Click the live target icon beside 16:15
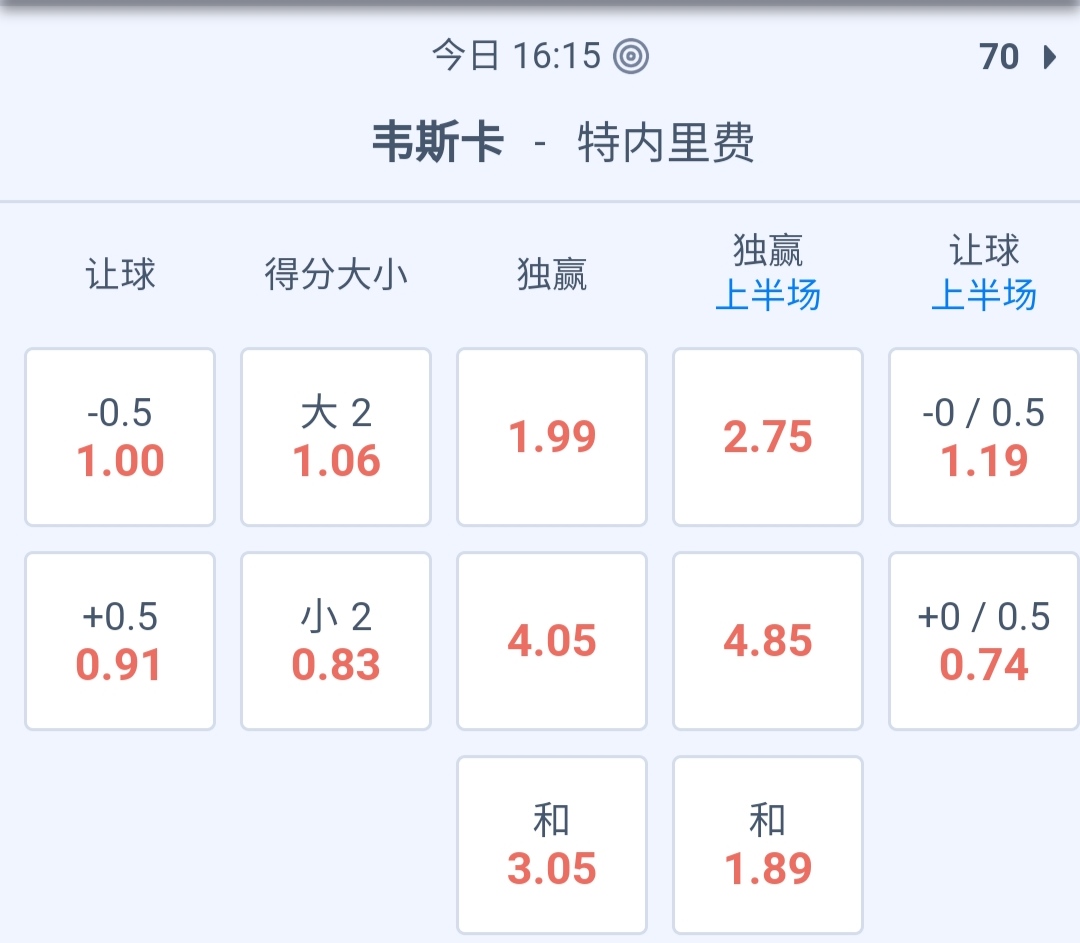 pyautogui.click(x=631, y=56)
